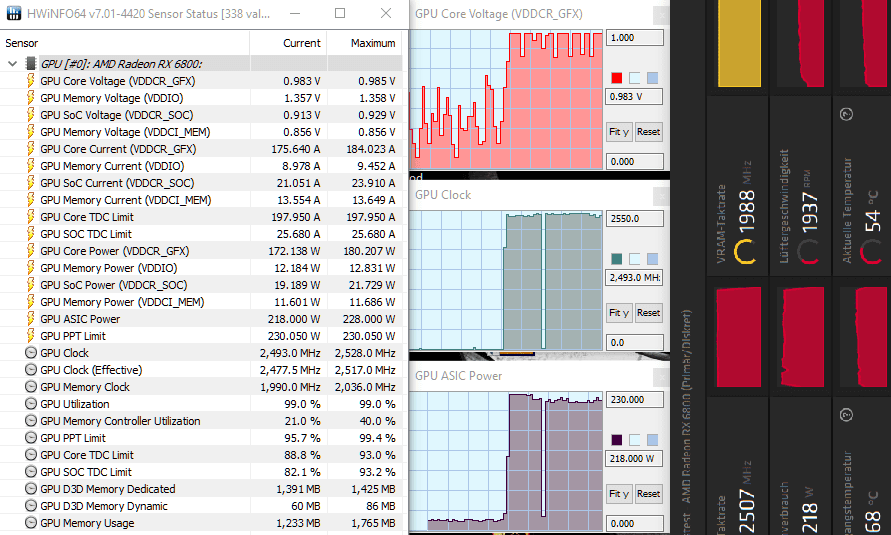Pick the teal color swatch in GPU Clock graph
Screen dimensions: 891x535
tap(617, 259)
